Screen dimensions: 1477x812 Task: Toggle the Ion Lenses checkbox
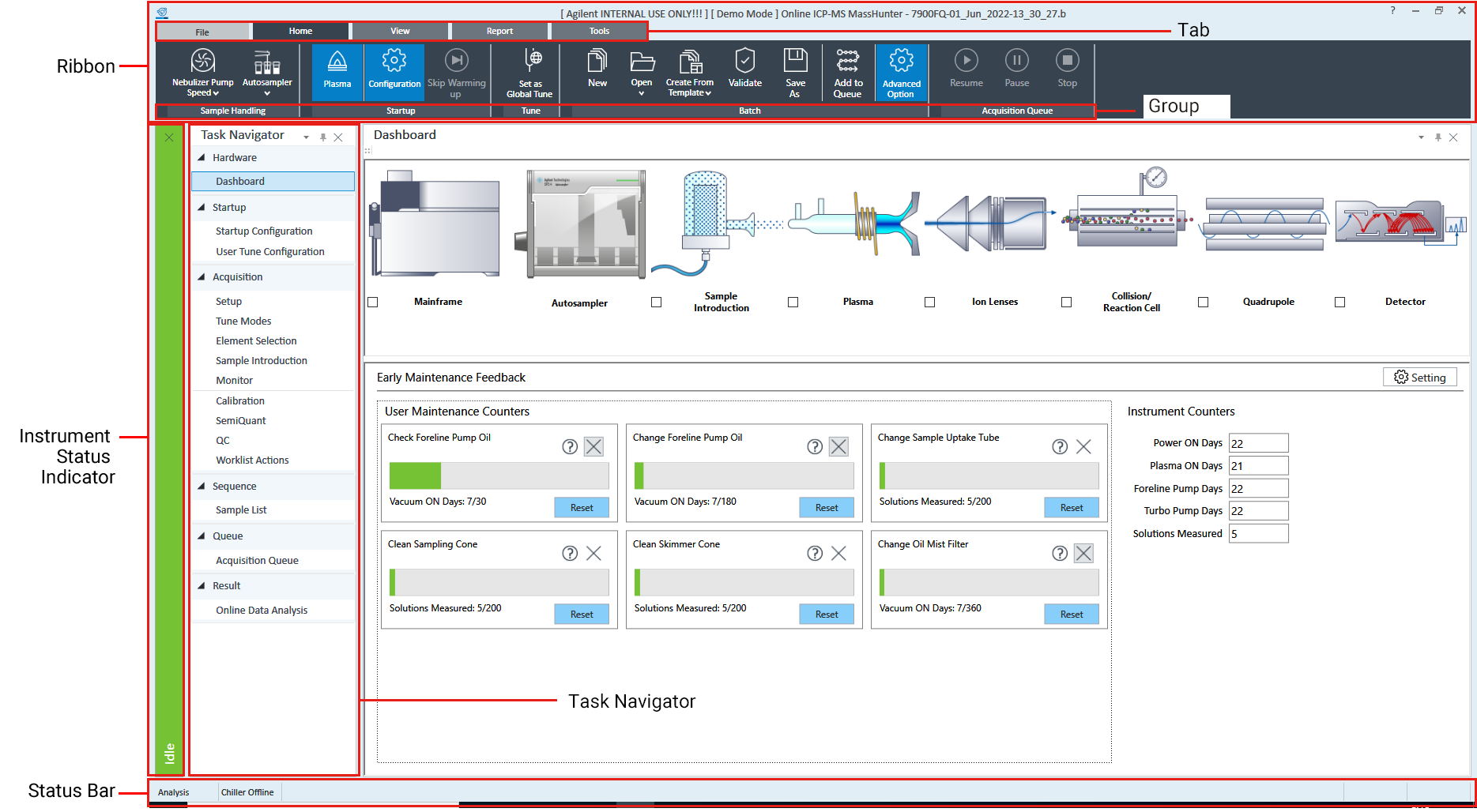click(929, 302)
